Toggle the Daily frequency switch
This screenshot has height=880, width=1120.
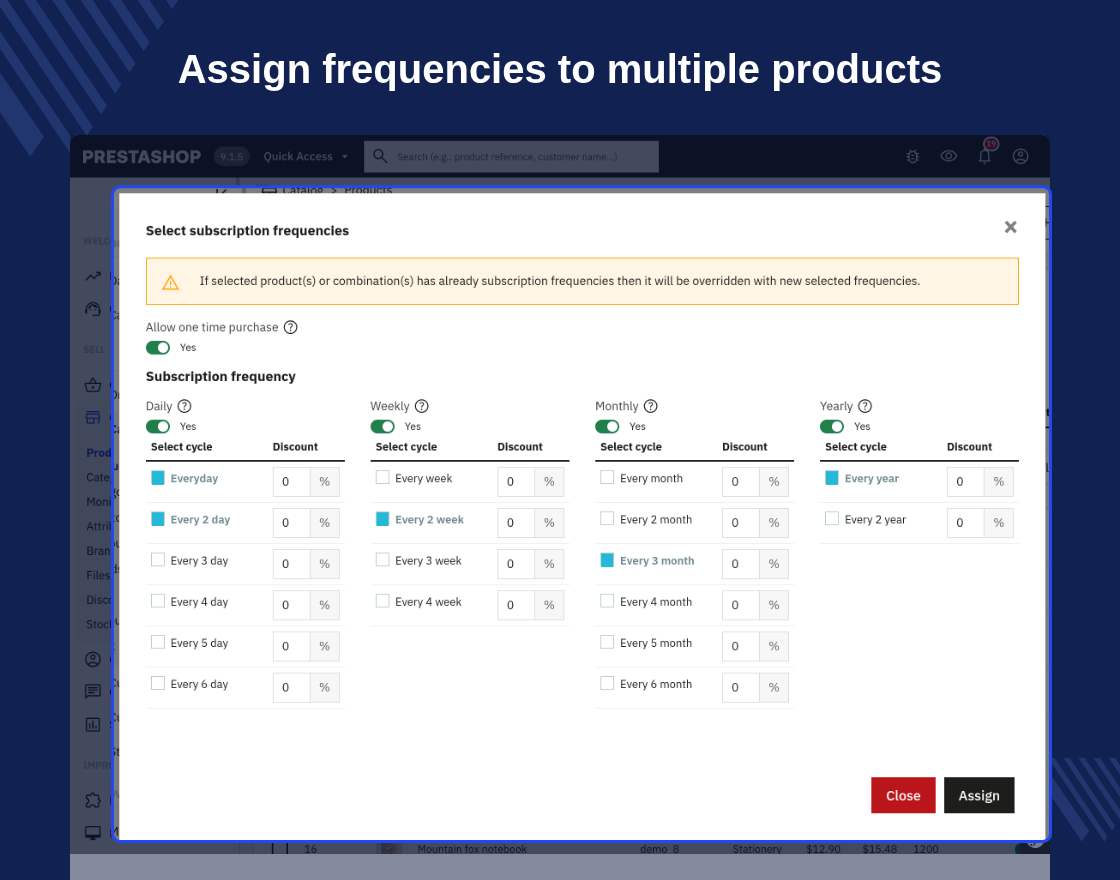pyautogui.click(x=158, y=426)
